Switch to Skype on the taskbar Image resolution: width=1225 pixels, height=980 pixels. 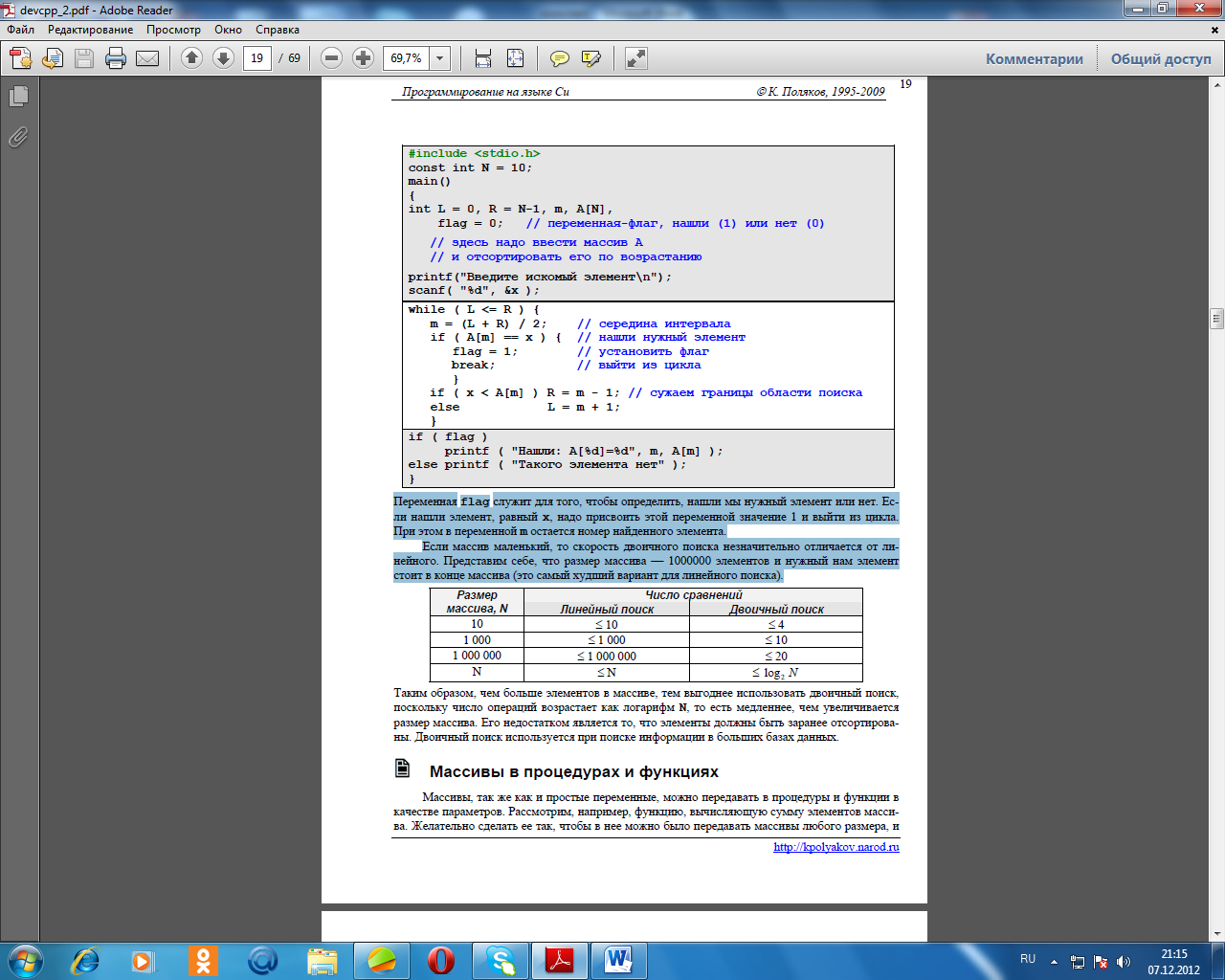pyautogui.click(x=501, y=960)
